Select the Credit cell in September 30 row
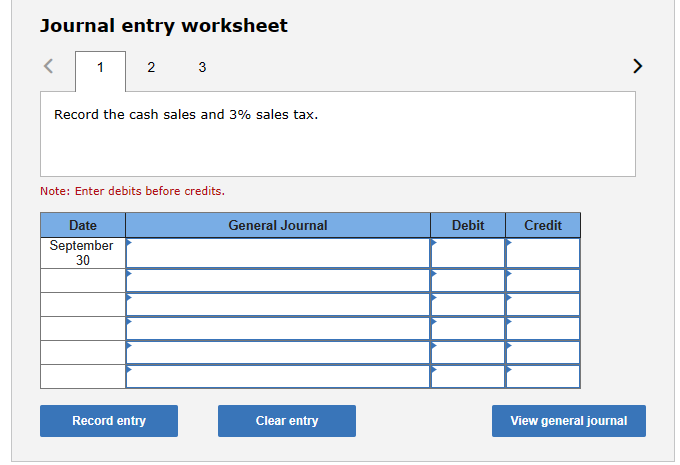The height and width of the screenshot is (465, 680). pyautogui.click(x=543, y=253)
